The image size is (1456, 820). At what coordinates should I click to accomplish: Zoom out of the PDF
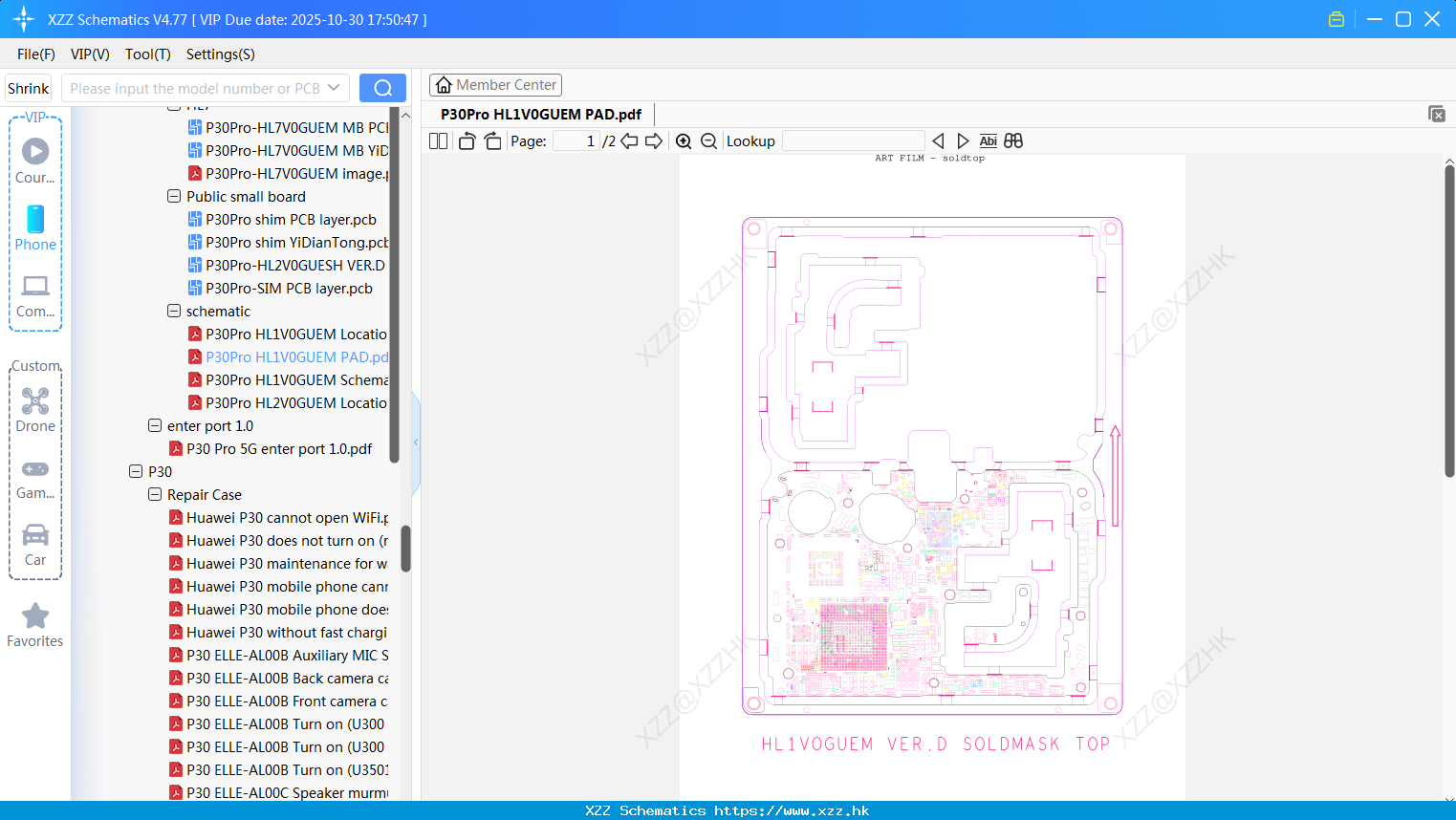click(x=708, y=140)
